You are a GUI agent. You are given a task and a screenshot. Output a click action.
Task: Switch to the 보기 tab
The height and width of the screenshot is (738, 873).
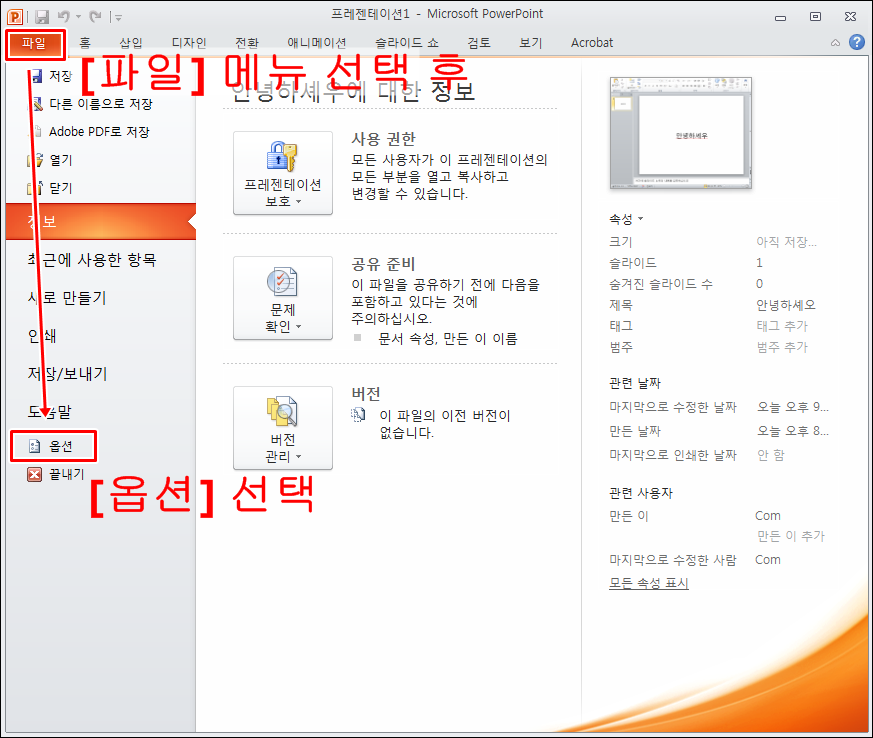point(531,43)
